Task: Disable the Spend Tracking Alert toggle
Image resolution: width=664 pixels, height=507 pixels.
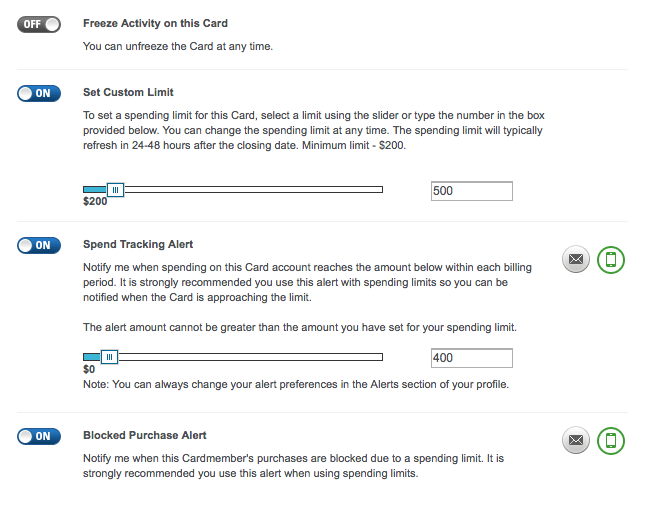Action: click(39, 245)
